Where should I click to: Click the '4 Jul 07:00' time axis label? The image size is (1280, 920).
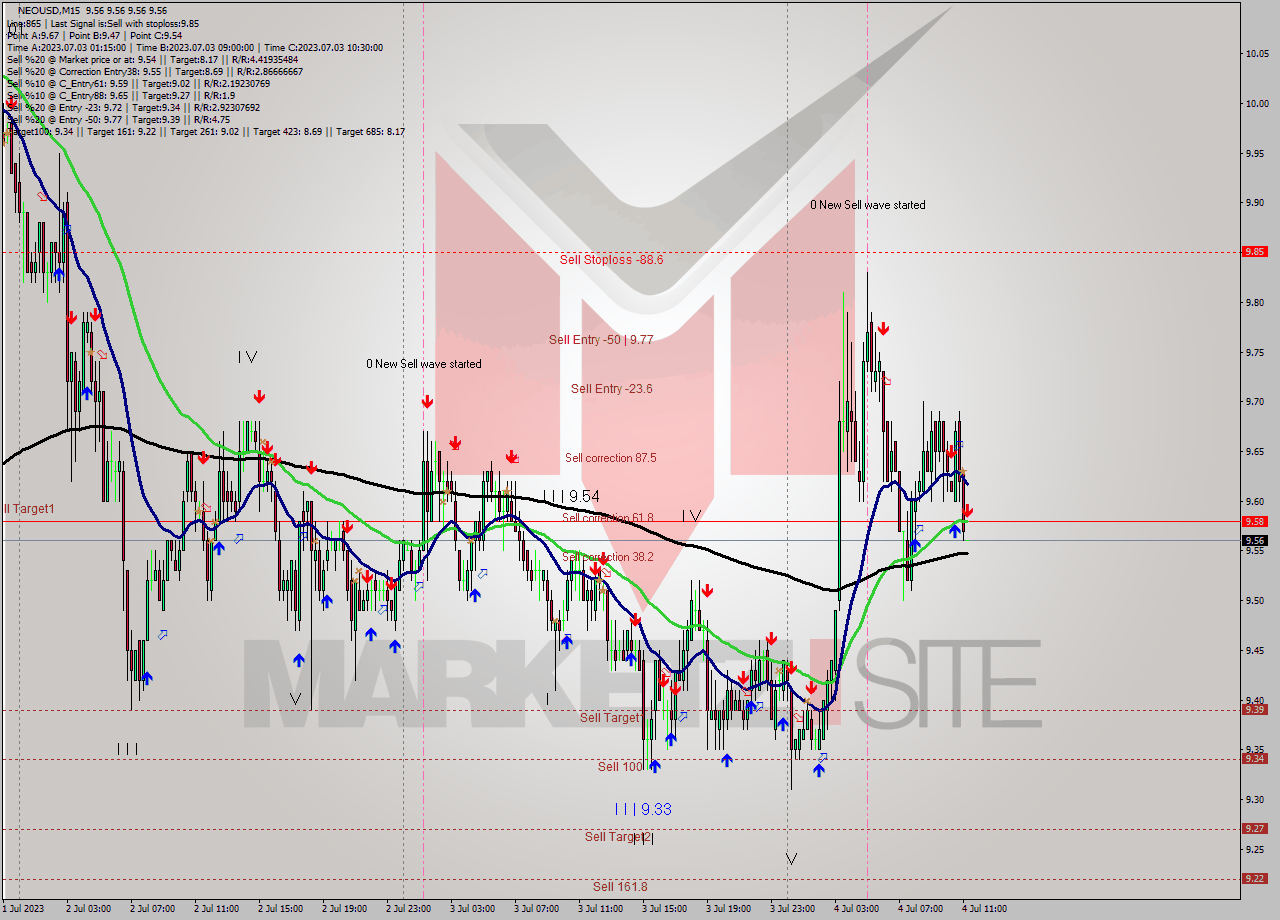pyautogui.click(x=920, y=909)
